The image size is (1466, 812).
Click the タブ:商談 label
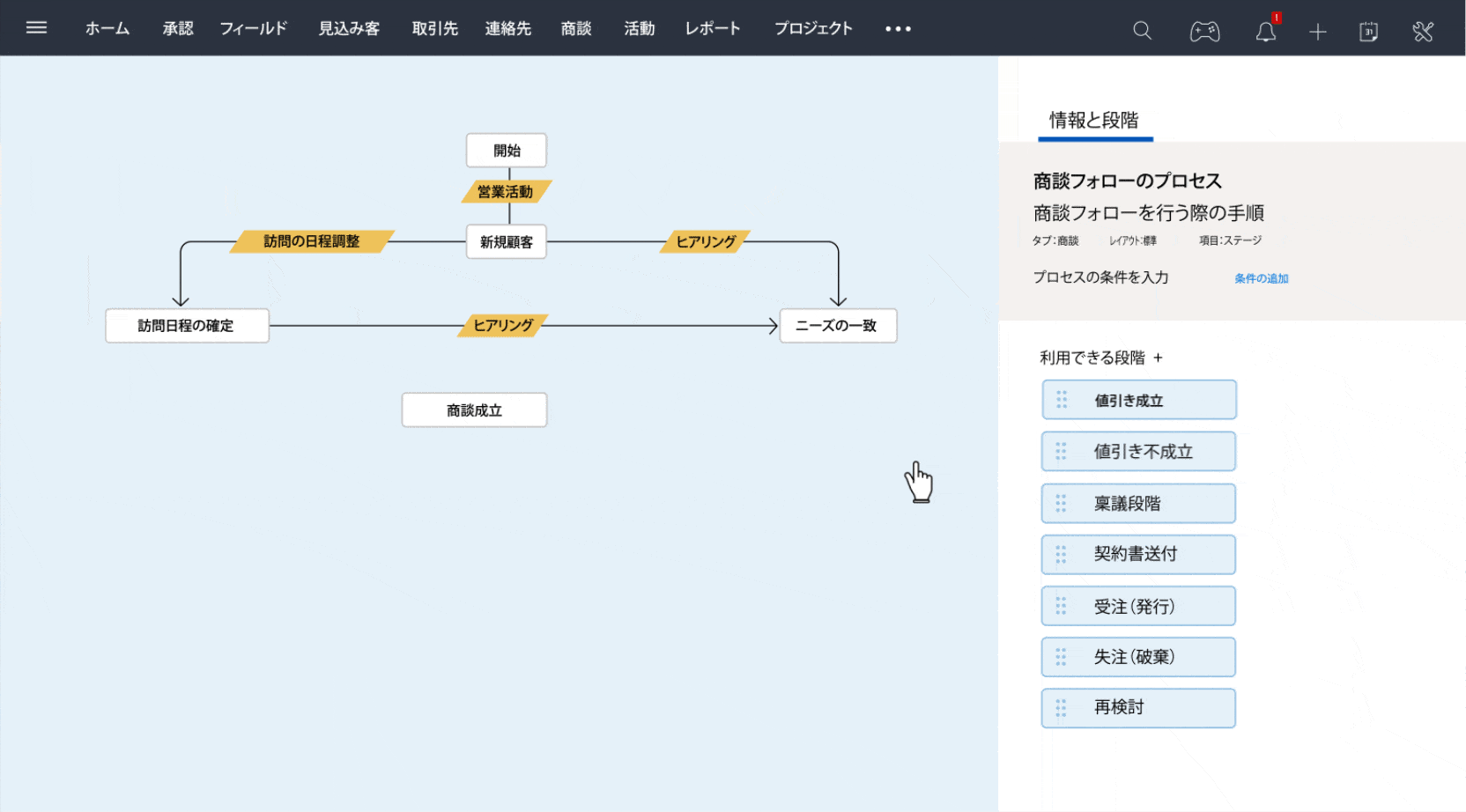click(x=1055, y=240)
